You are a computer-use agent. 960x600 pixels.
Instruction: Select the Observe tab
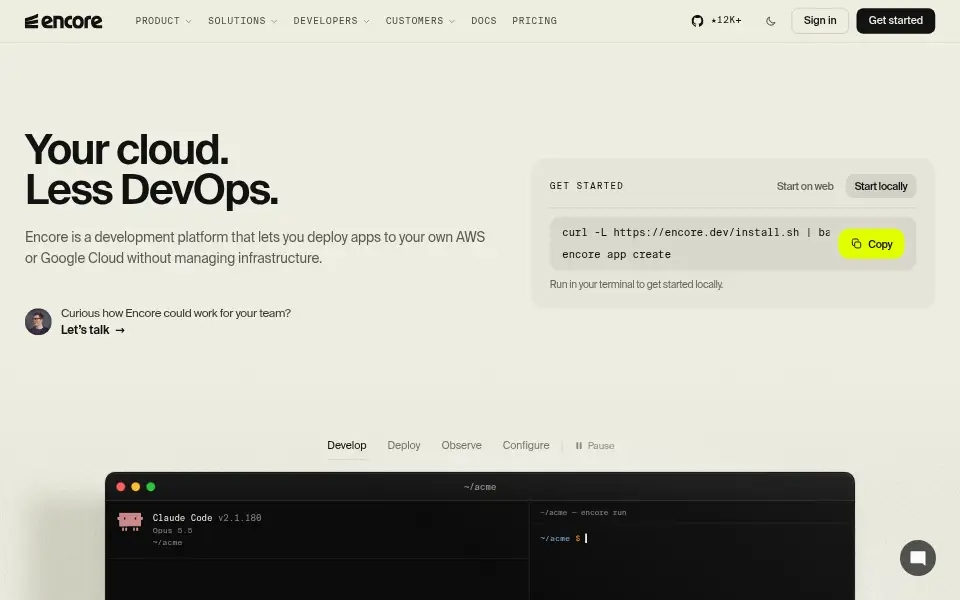coord(462,446)
